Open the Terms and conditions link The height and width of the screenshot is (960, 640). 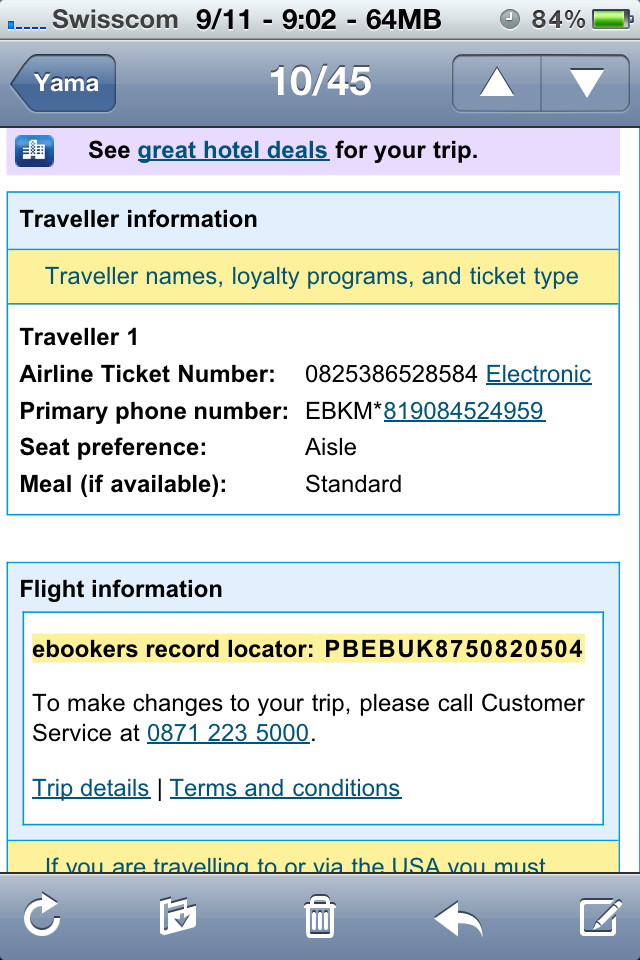pyautogui.click(x=285, y=788)
